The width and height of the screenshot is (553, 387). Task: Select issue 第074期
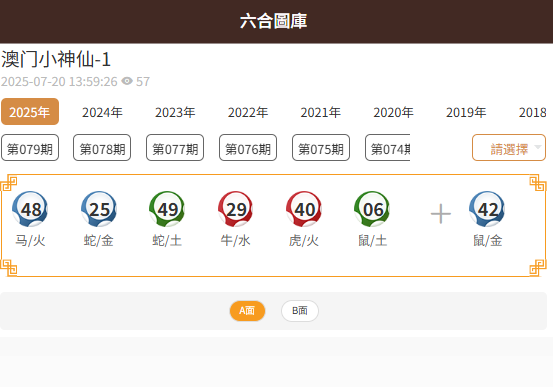click(x=388, y=148)
